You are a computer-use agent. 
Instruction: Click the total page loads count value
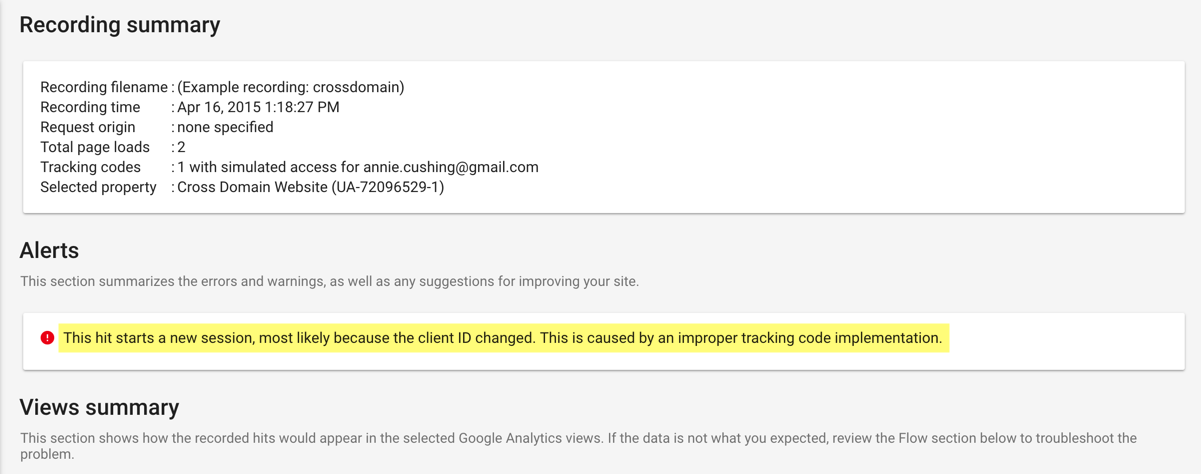click(181, 147)
